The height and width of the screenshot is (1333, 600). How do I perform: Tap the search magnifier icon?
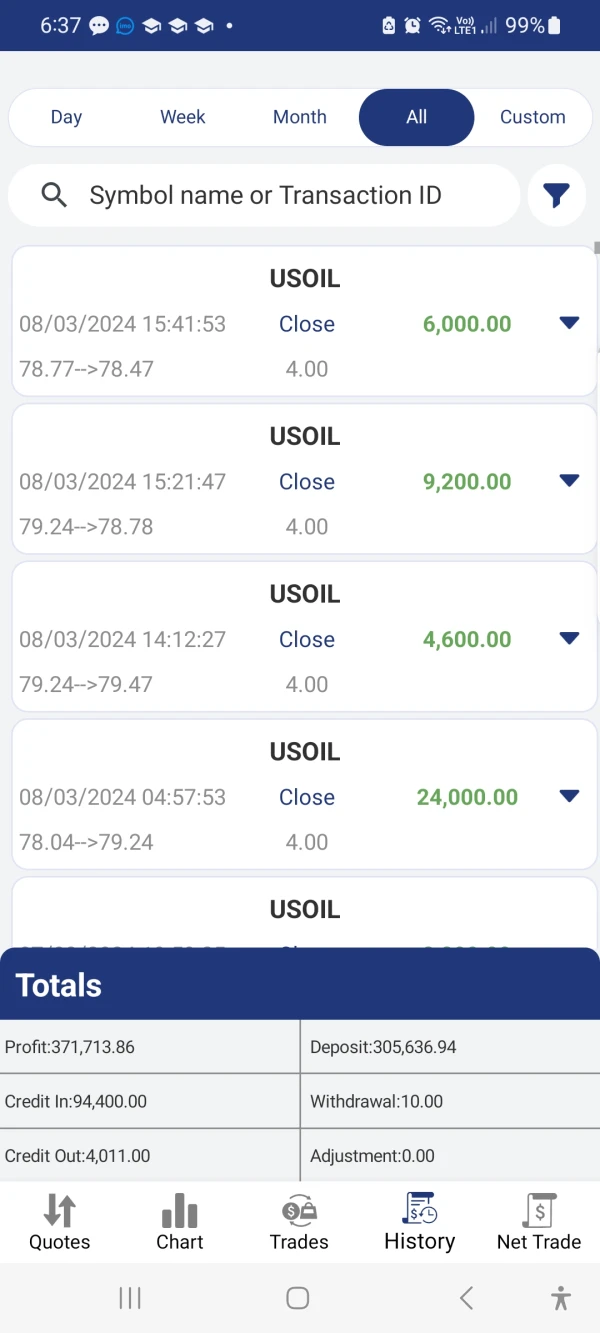click(54, 195)
